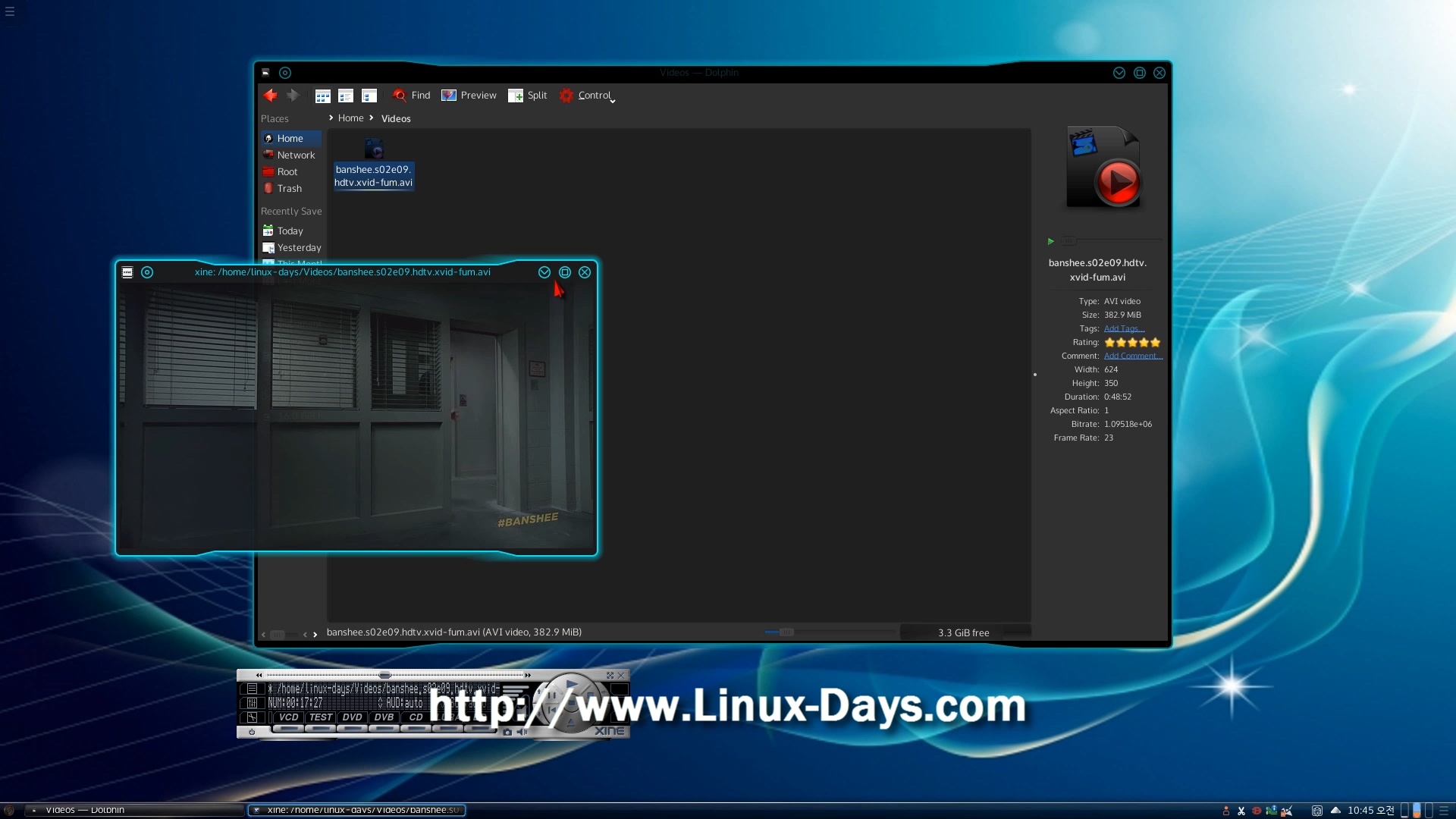Image resolution: width=1456 pixels, height=819 pixels.
Task: Click the DVB button in xine panel
Action: coord(384,717)
